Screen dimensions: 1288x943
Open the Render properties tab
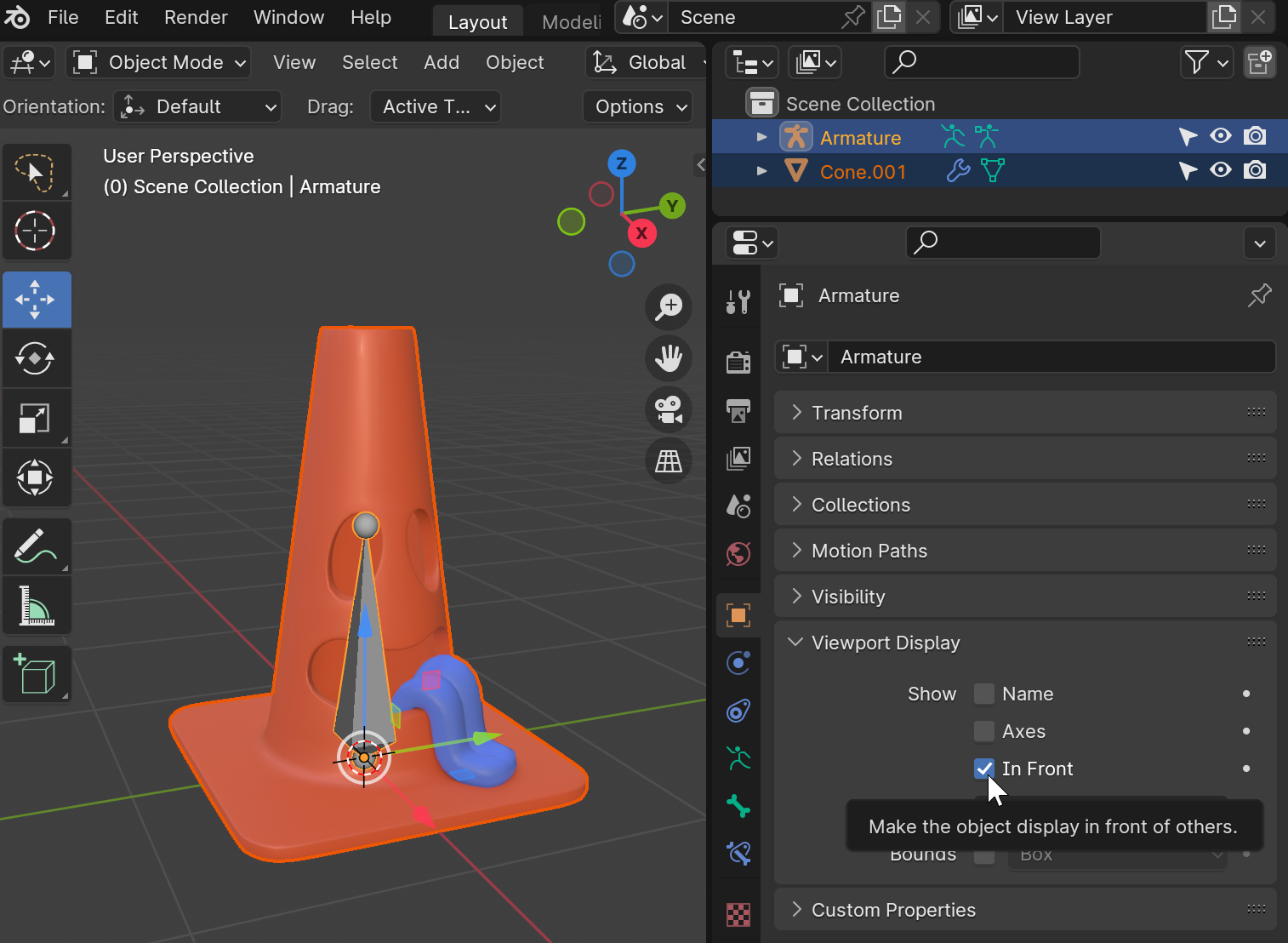[738, 362]
